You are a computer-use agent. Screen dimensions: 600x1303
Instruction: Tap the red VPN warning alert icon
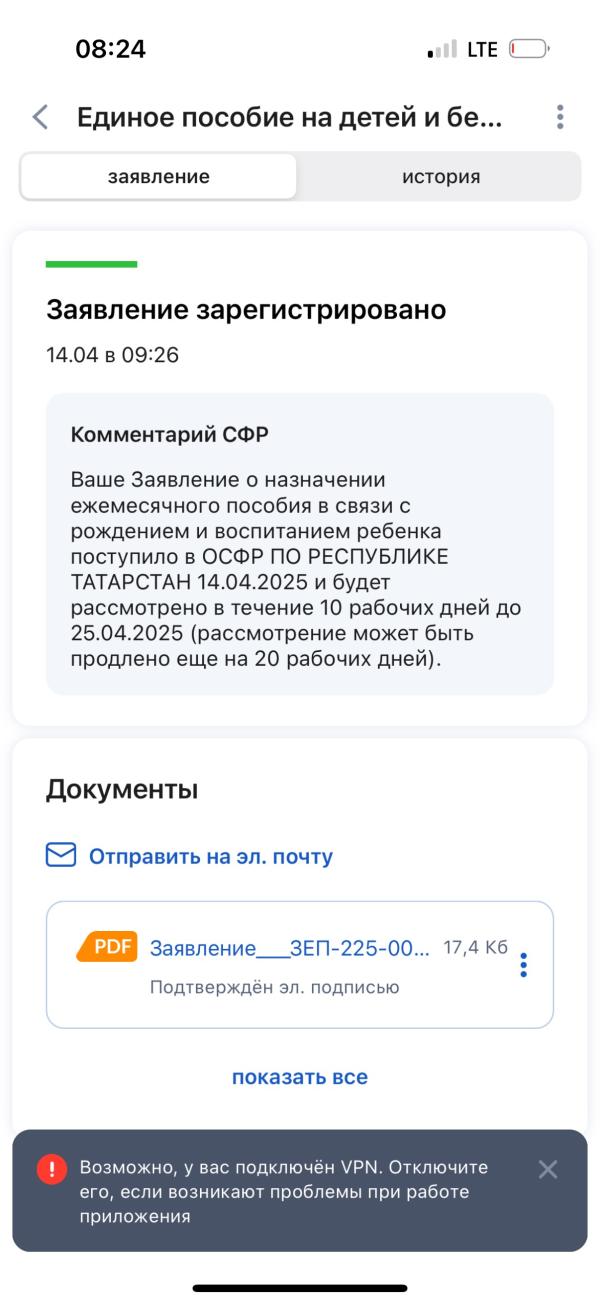(x=52, y=1169)
